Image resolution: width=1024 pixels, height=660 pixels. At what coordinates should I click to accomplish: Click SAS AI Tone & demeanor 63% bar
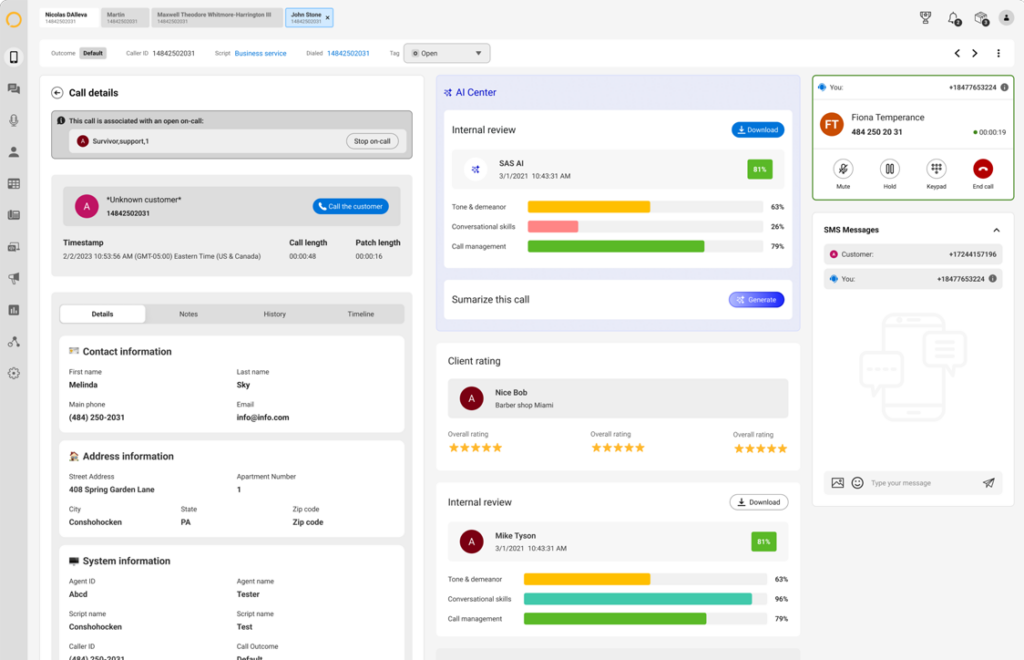tap(645, 207)
